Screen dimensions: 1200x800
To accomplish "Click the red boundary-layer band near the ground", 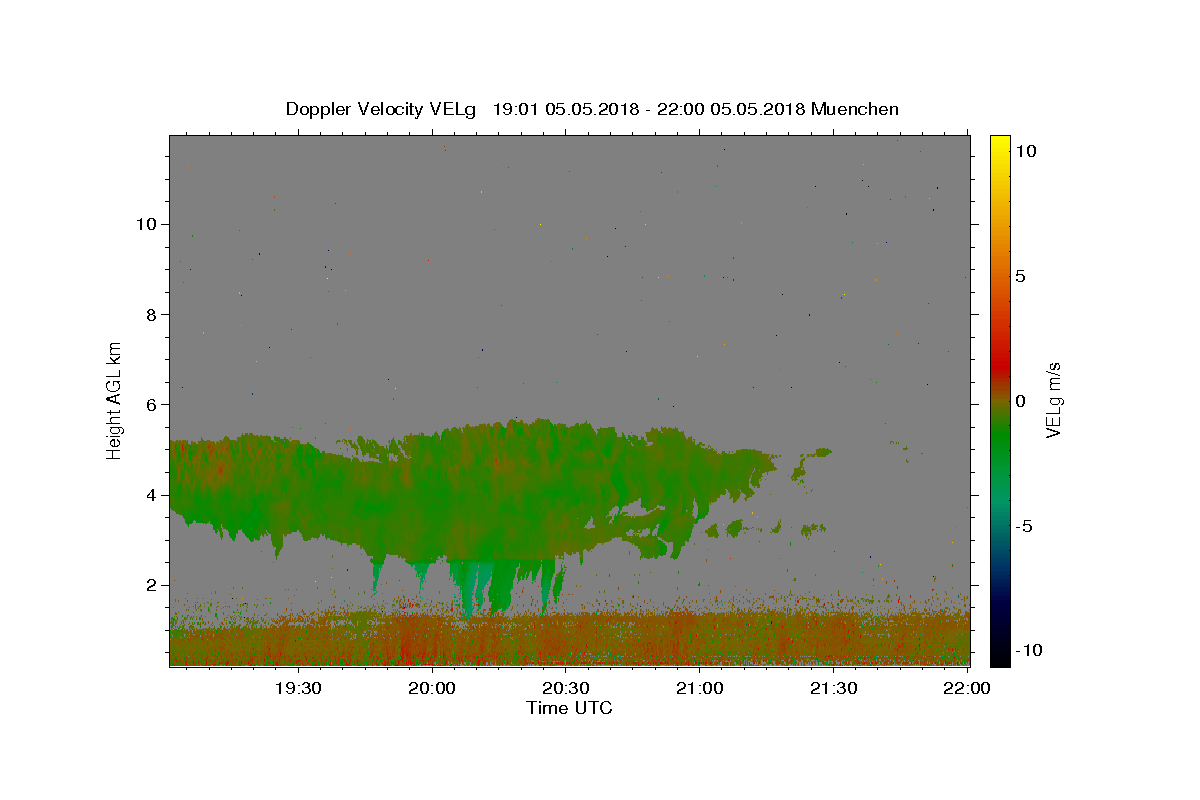I will click(569, 640).
